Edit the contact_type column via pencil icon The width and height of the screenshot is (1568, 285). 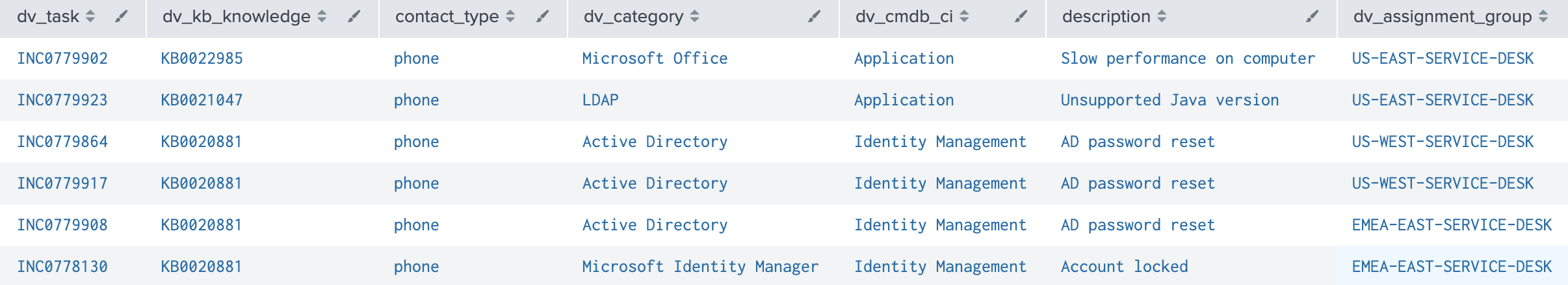tap(543, 17)
